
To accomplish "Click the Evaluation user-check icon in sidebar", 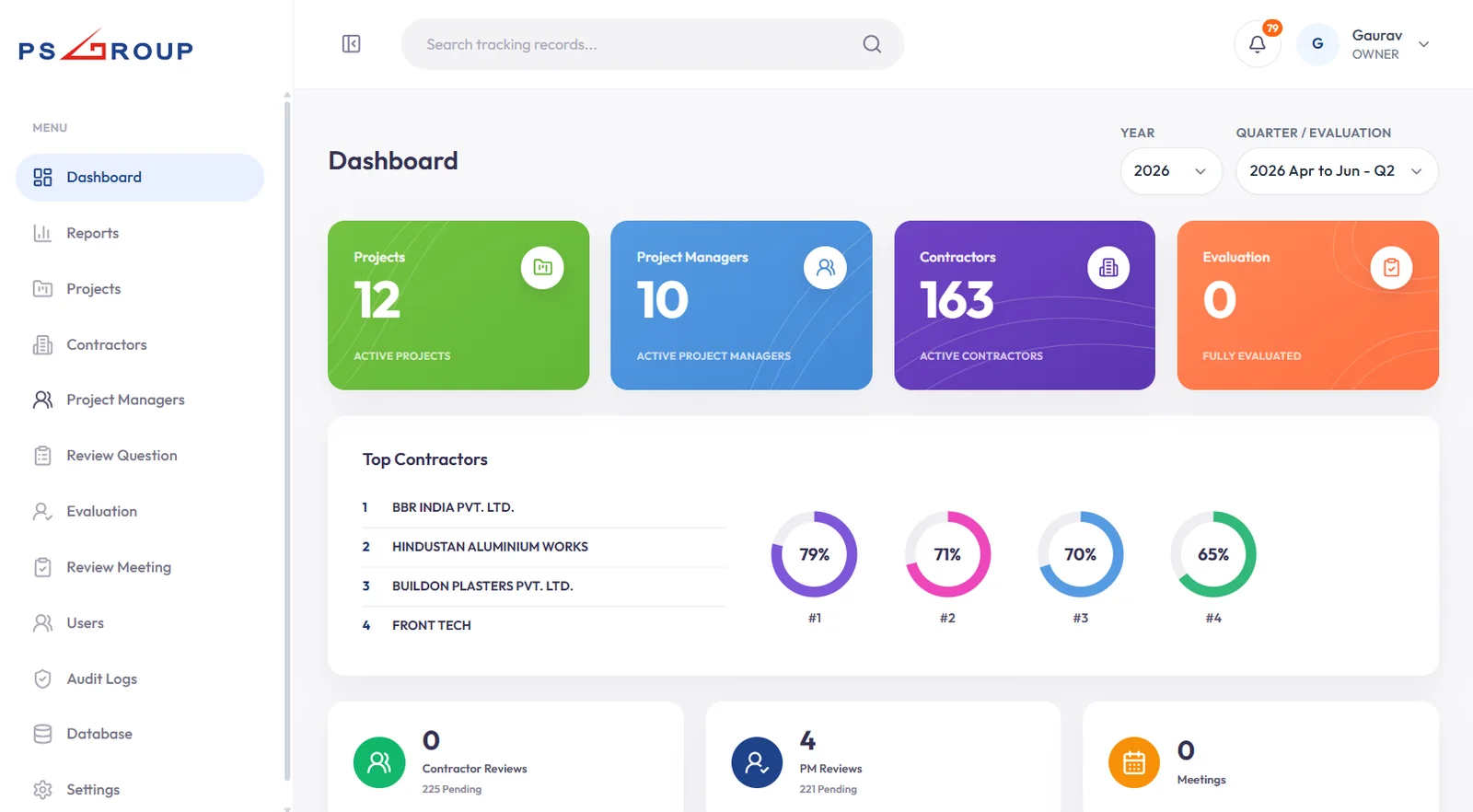I will click(x=42, y=512).
